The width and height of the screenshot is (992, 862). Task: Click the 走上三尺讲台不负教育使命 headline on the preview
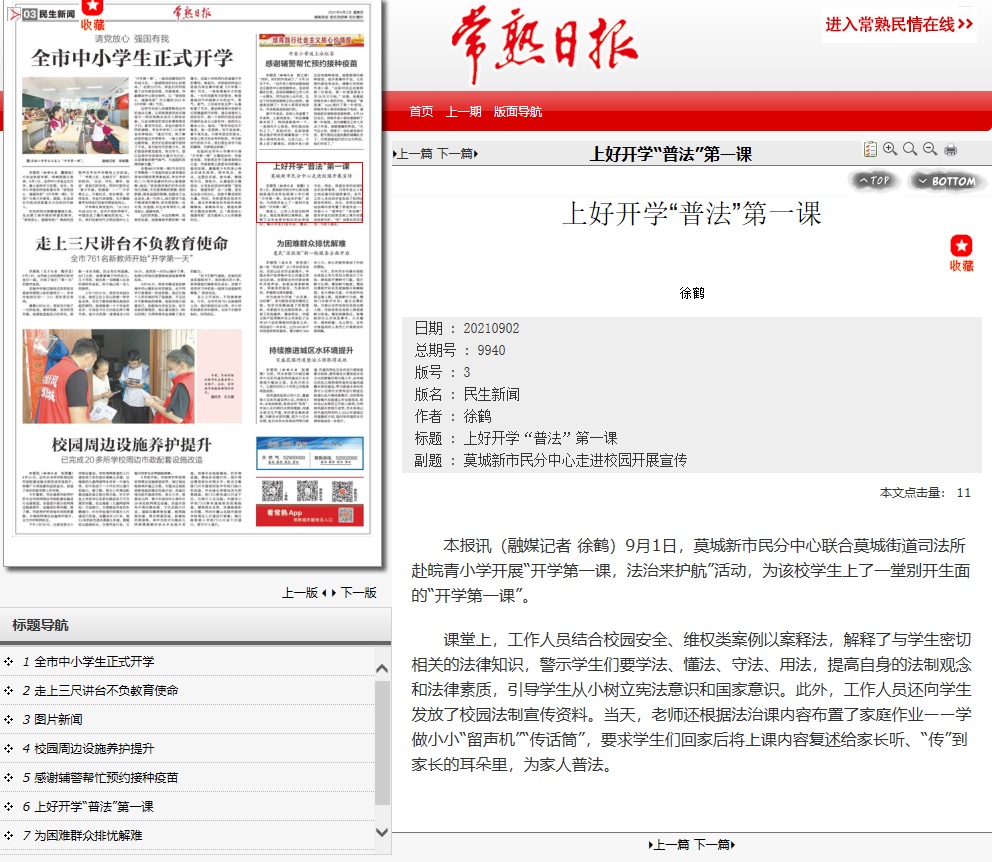click(x=132, y=243)
